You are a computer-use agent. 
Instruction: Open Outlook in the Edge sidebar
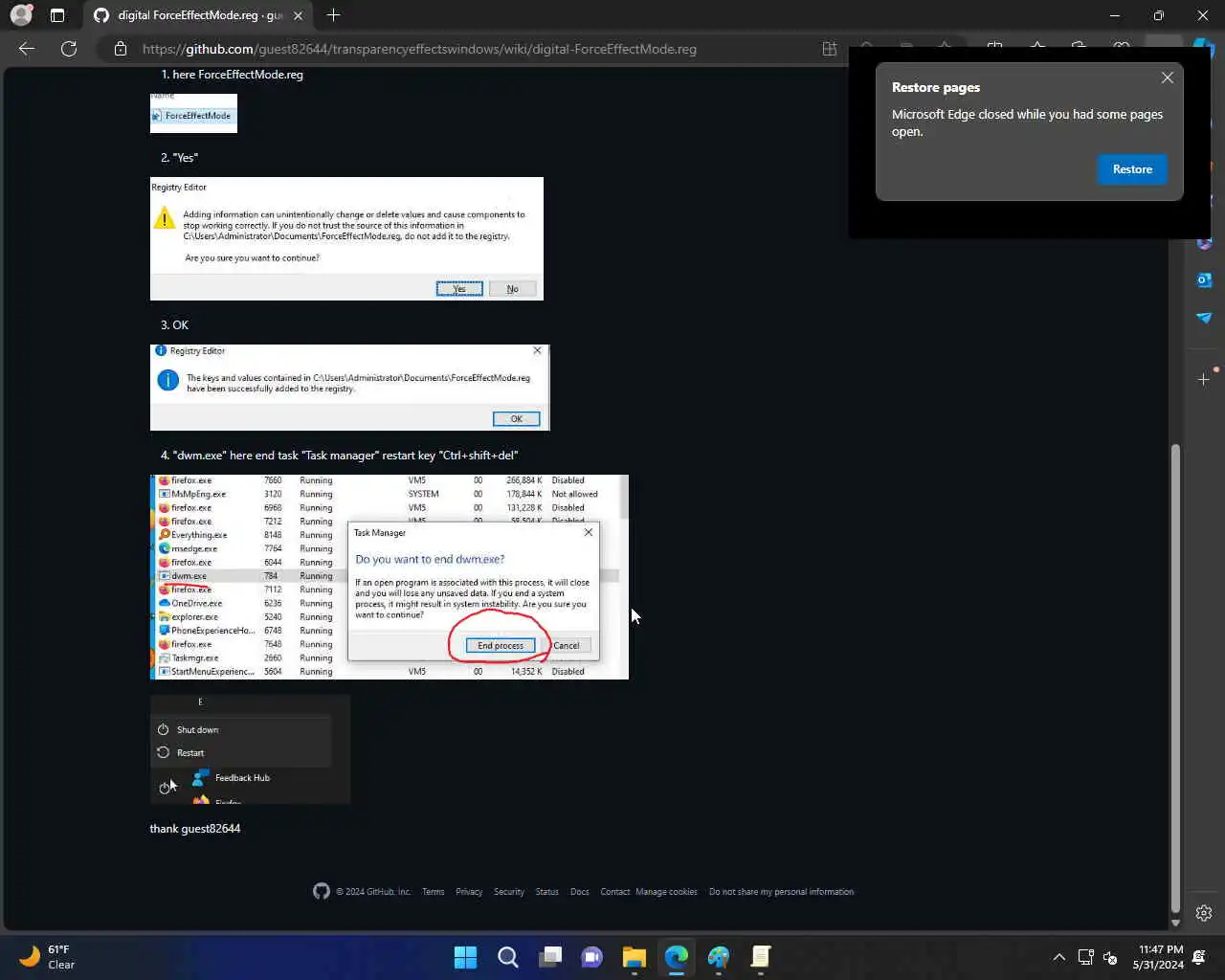tap(1204, 280)
